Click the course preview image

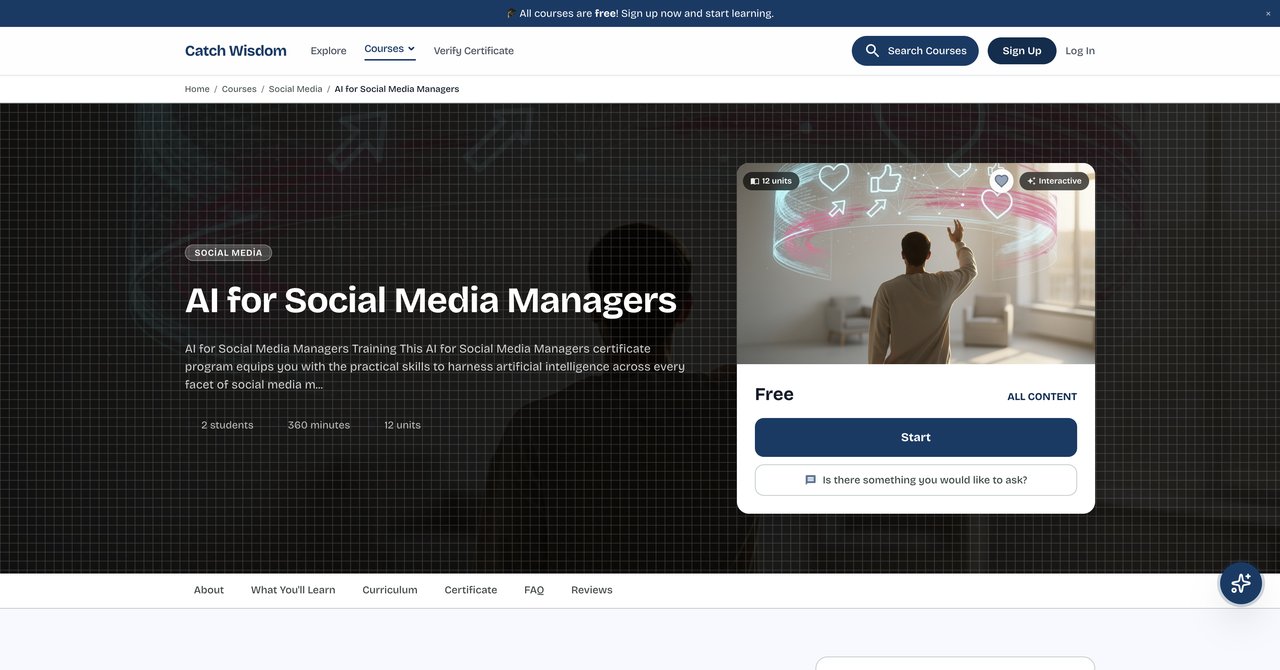[916, 264]
